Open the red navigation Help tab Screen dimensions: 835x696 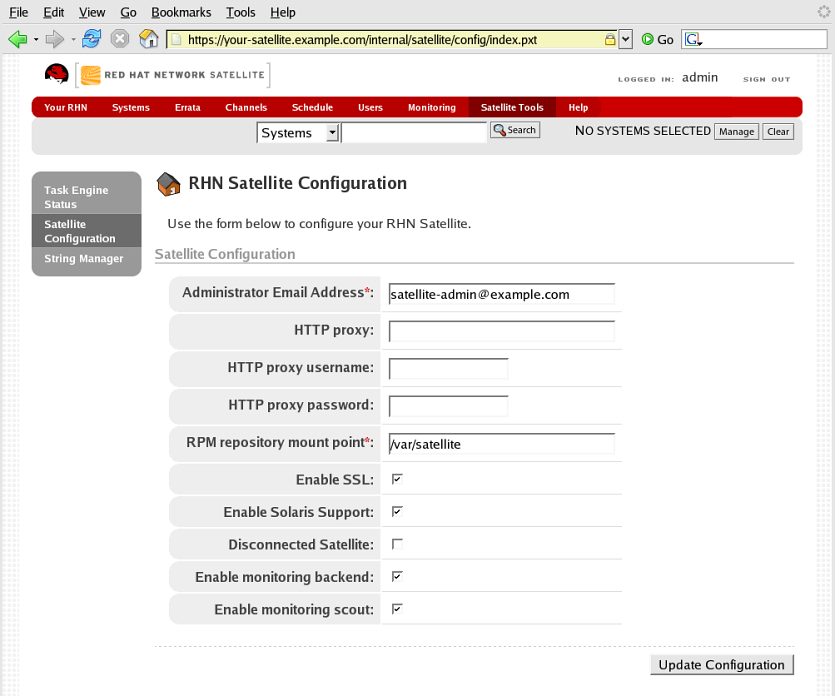click(x=578, y=107)
